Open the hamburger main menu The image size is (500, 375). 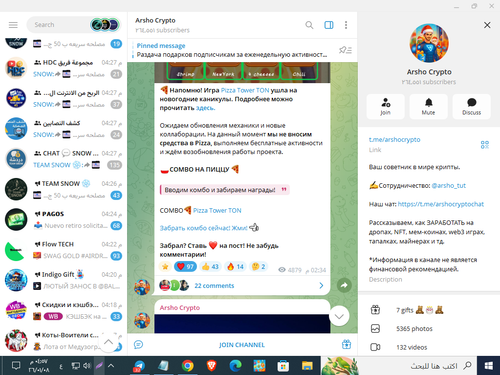(x=13, y=25)
